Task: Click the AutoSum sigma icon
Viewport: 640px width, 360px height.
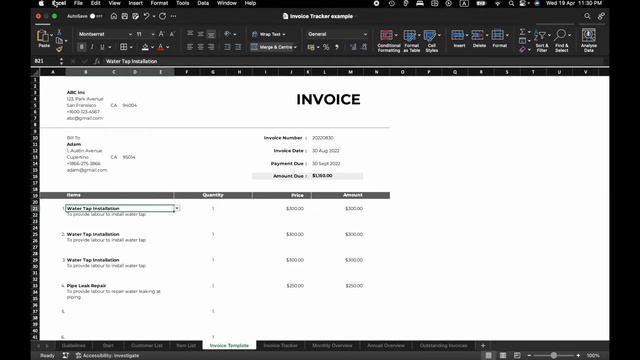Action: (x=522, y=32)
